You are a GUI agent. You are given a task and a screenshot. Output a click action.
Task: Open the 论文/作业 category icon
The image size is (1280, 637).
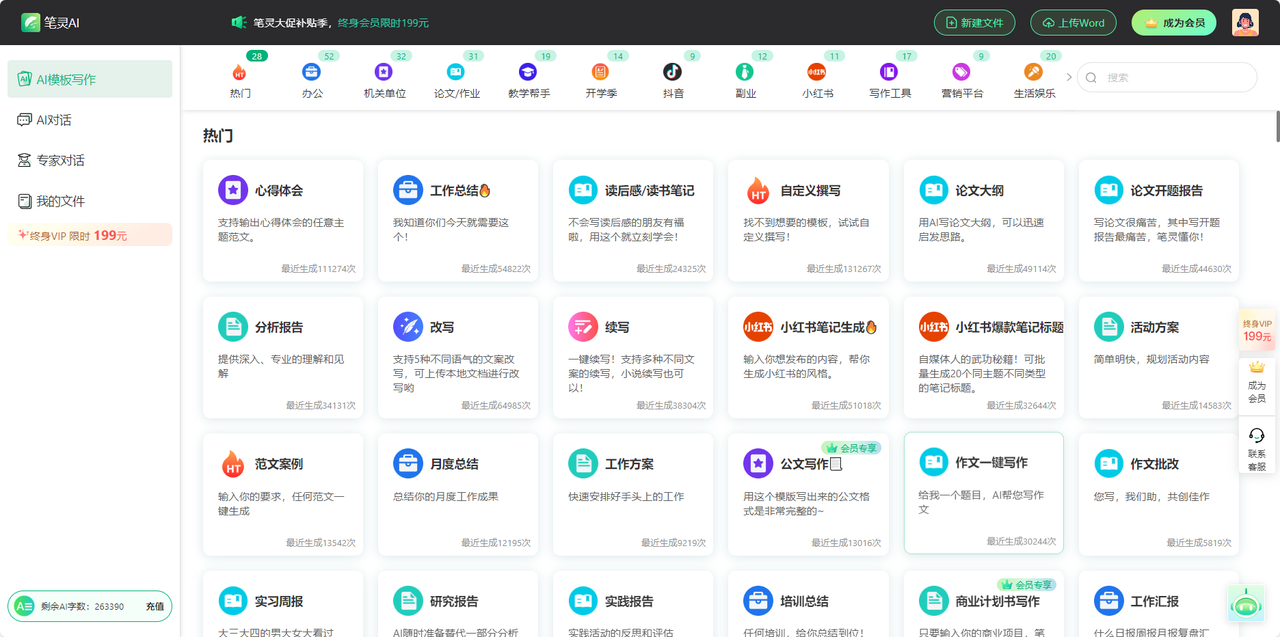(x=456, y=72)
